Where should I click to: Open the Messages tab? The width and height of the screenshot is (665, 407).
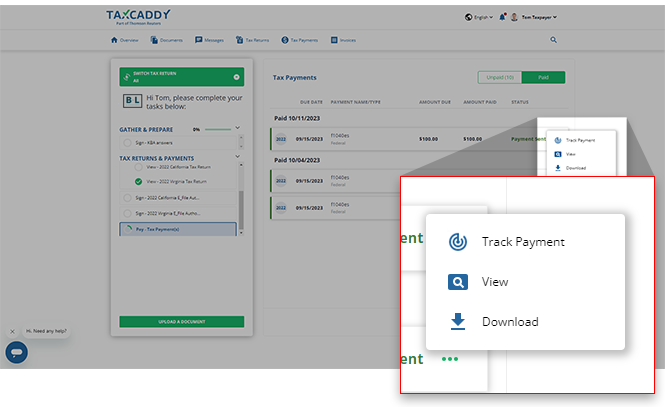tap(209, 40)
